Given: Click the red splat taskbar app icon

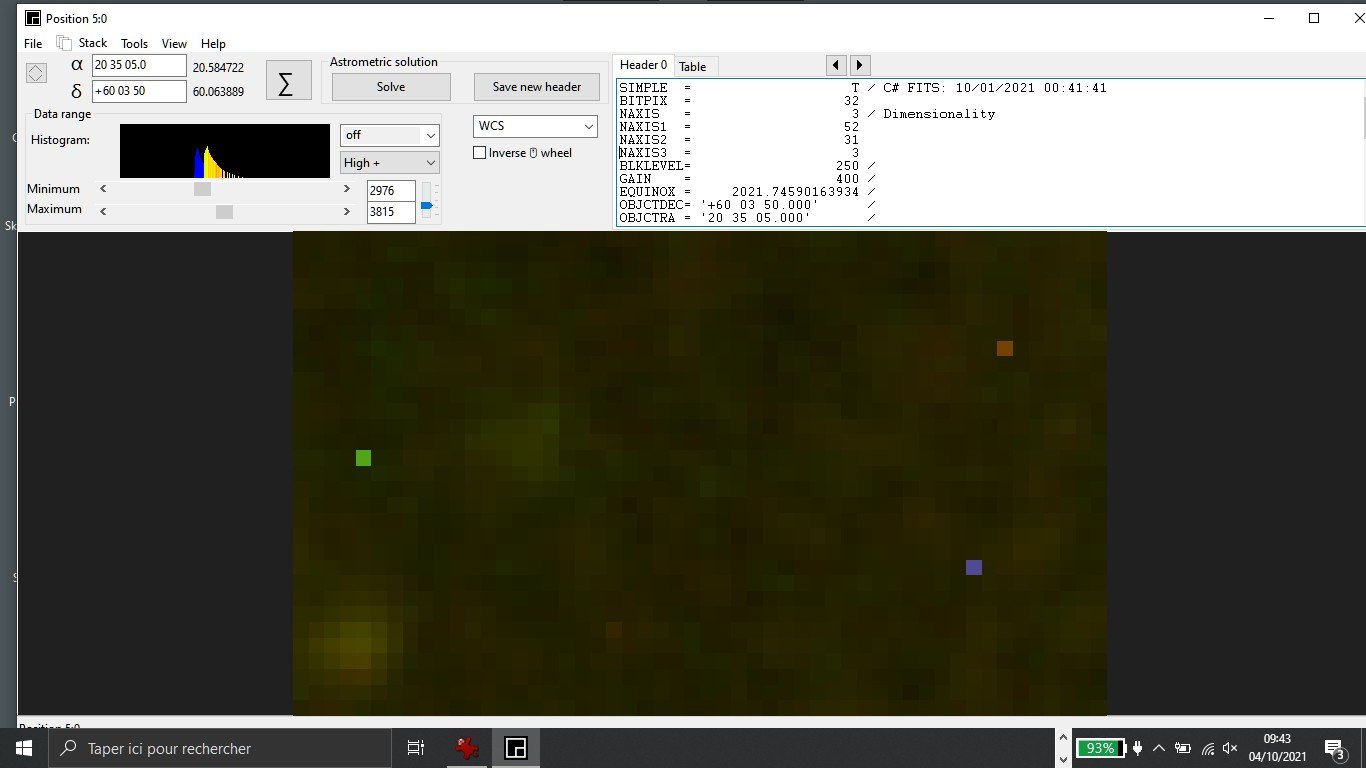Looking at the screenshot, I should pos(466,748).
